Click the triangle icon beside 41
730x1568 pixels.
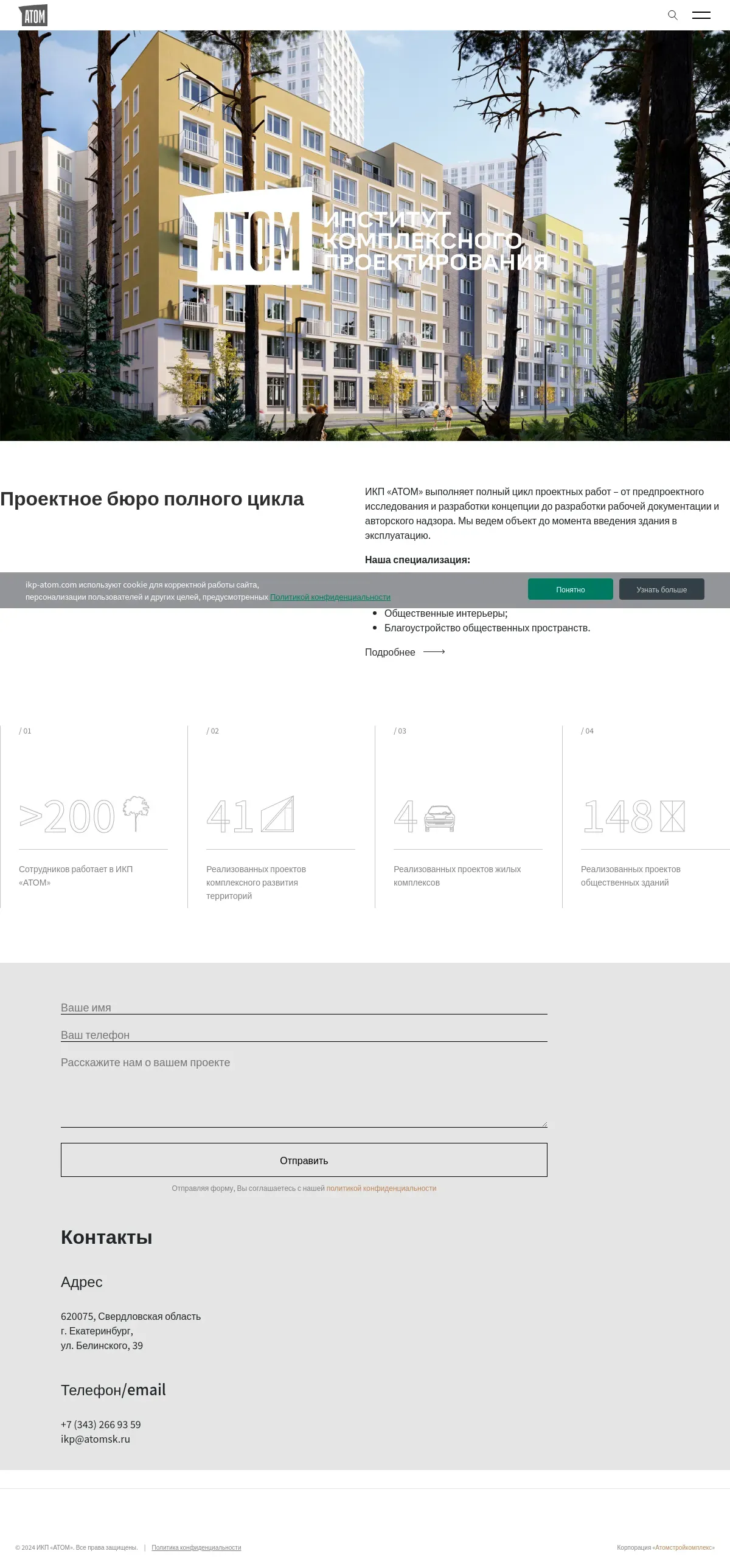click(277, 814)
